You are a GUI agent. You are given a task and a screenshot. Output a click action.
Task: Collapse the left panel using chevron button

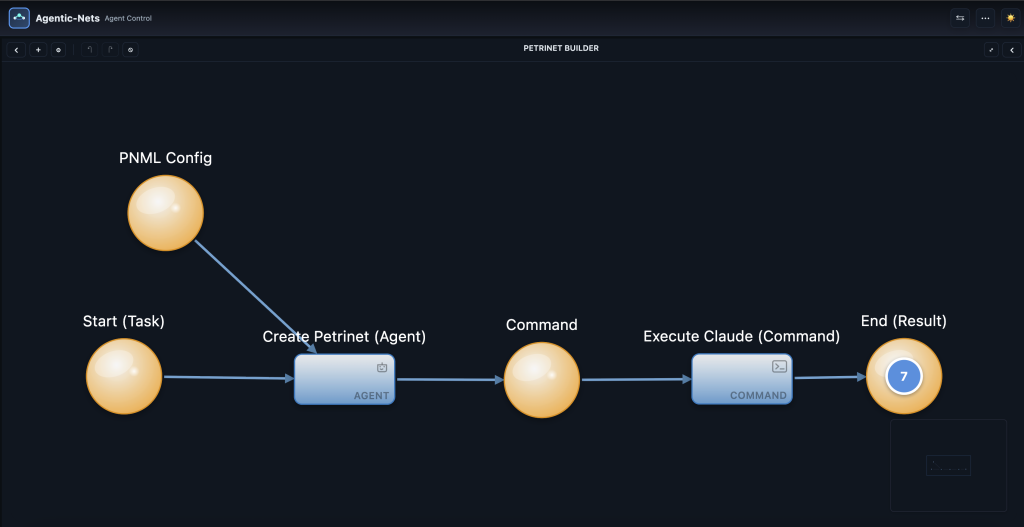[16, 49]
